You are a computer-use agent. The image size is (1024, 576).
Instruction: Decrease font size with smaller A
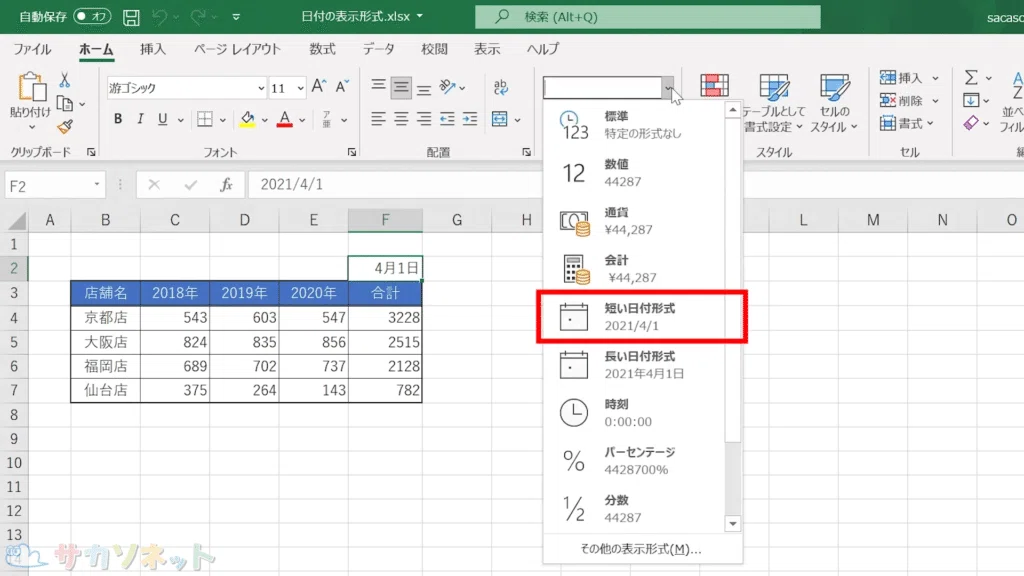(342, 86)
